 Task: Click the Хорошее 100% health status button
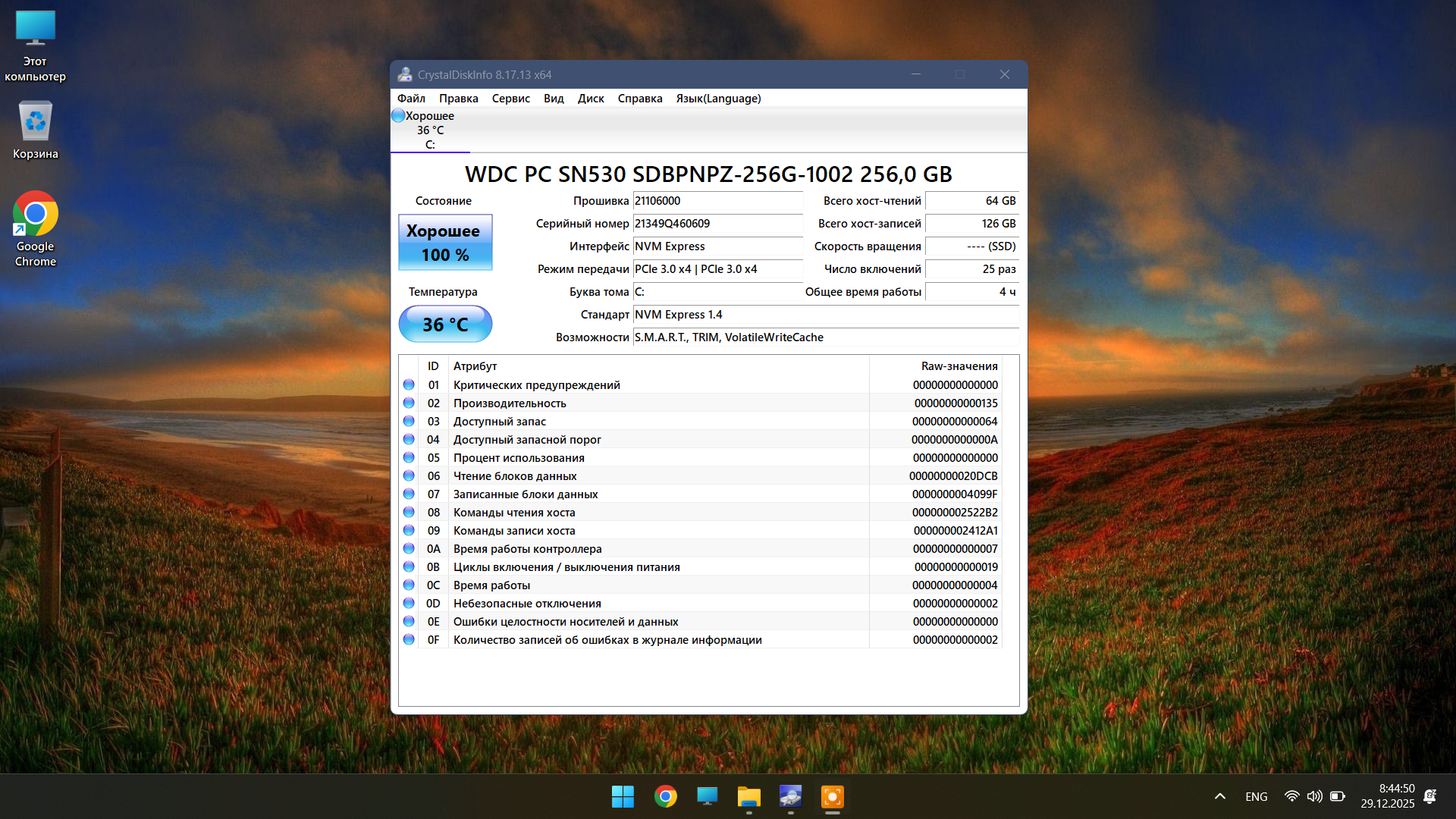tap(445, 243)
